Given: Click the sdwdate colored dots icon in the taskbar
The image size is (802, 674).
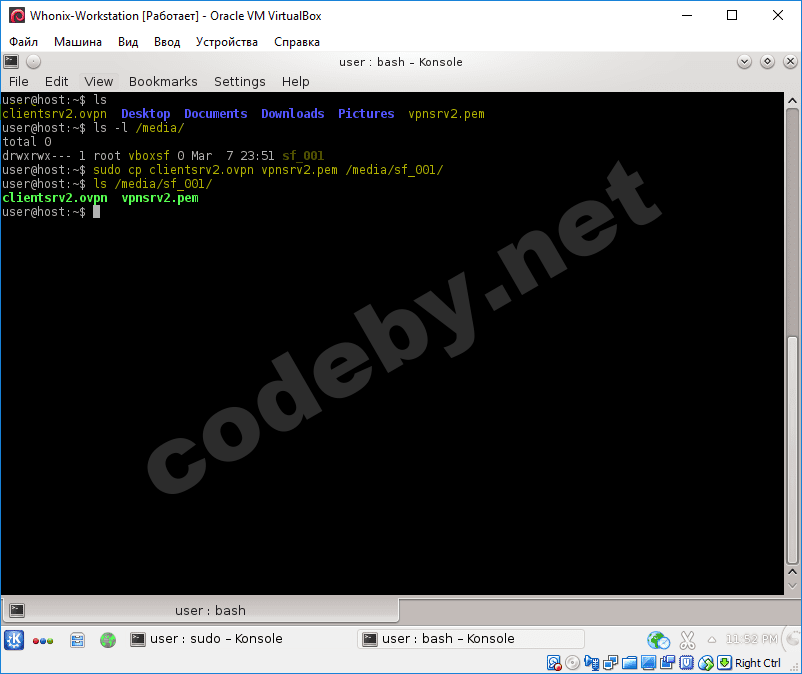Looking at the screenshot, I should (40, 640).
